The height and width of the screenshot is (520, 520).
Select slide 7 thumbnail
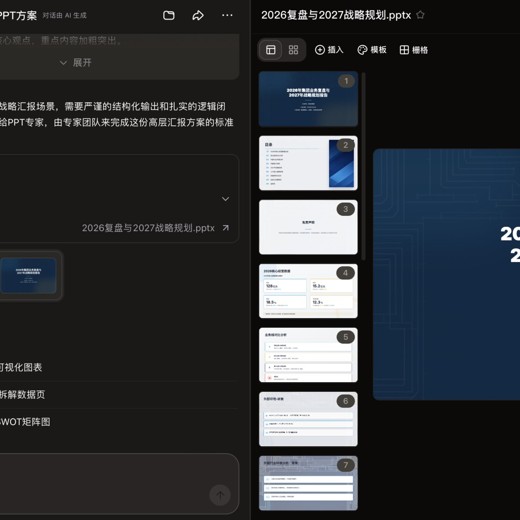coord(308,483)
